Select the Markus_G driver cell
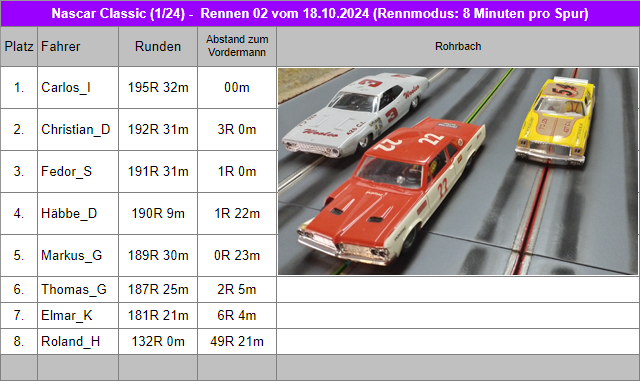The width and height of the screenshot is (640, 381). 78,256
